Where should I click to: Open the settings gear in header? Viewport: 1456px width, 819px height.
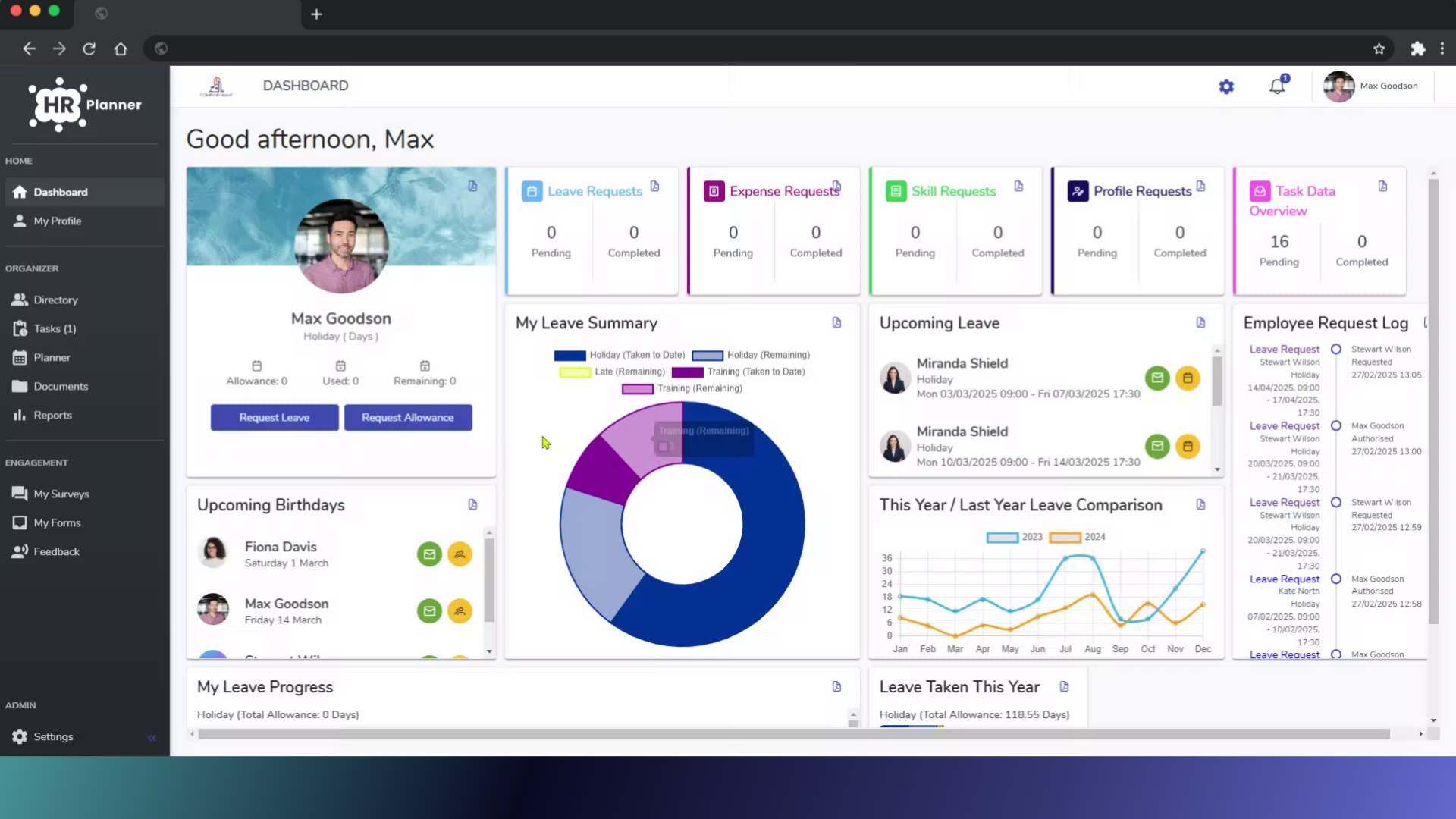pyautogui.click(x=1226, y=86)
